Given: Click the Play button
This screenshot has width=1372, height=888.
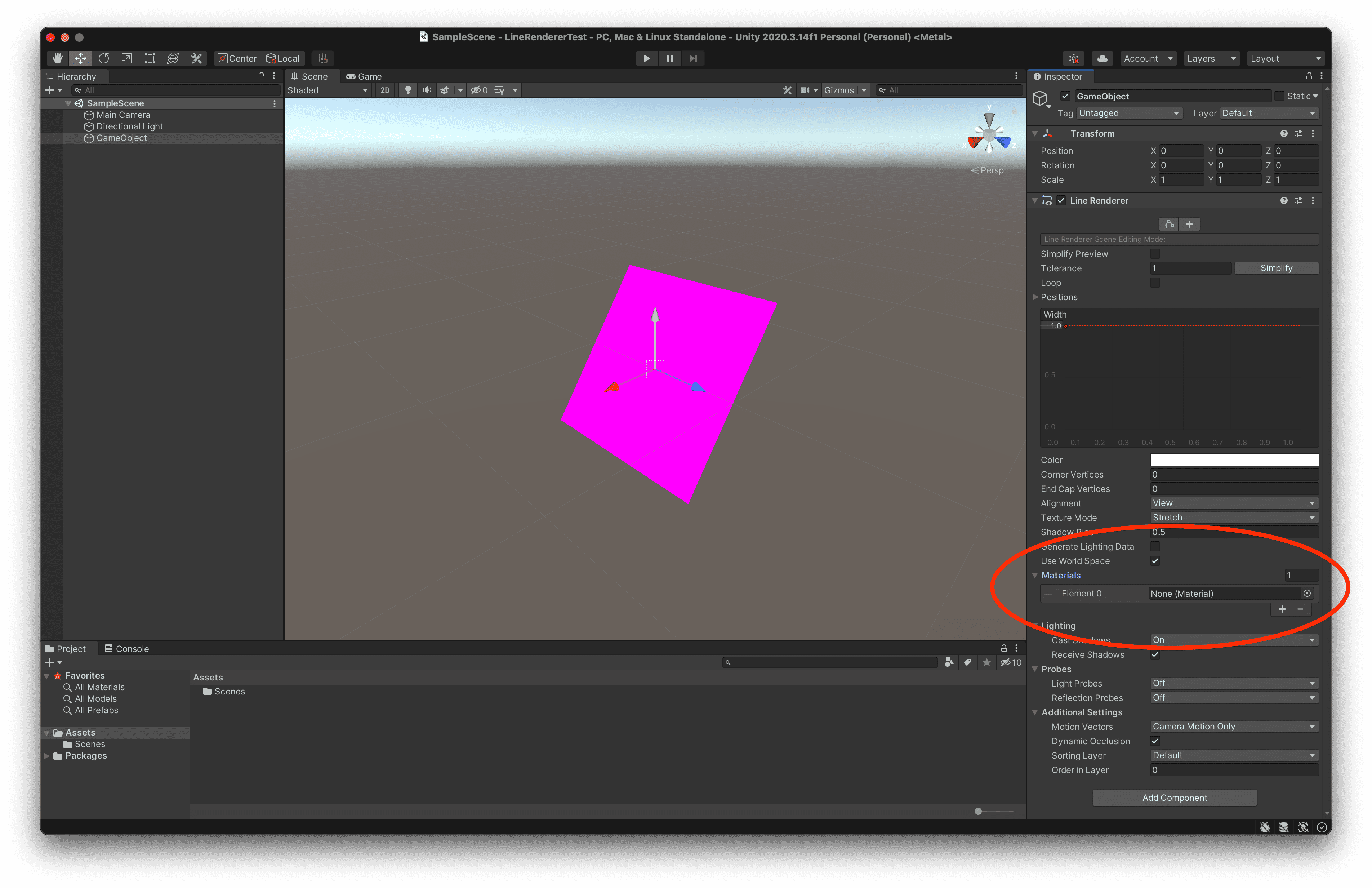Looking at the screenshot, I should [646, 58].
